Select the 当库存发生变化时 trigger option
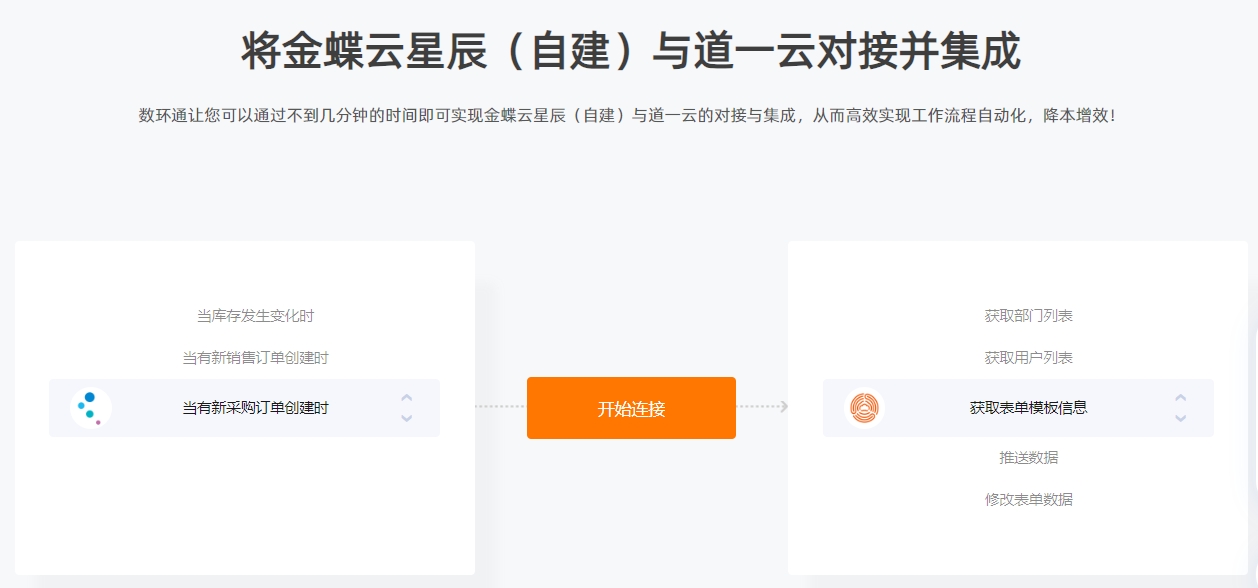 pos(255,316)
